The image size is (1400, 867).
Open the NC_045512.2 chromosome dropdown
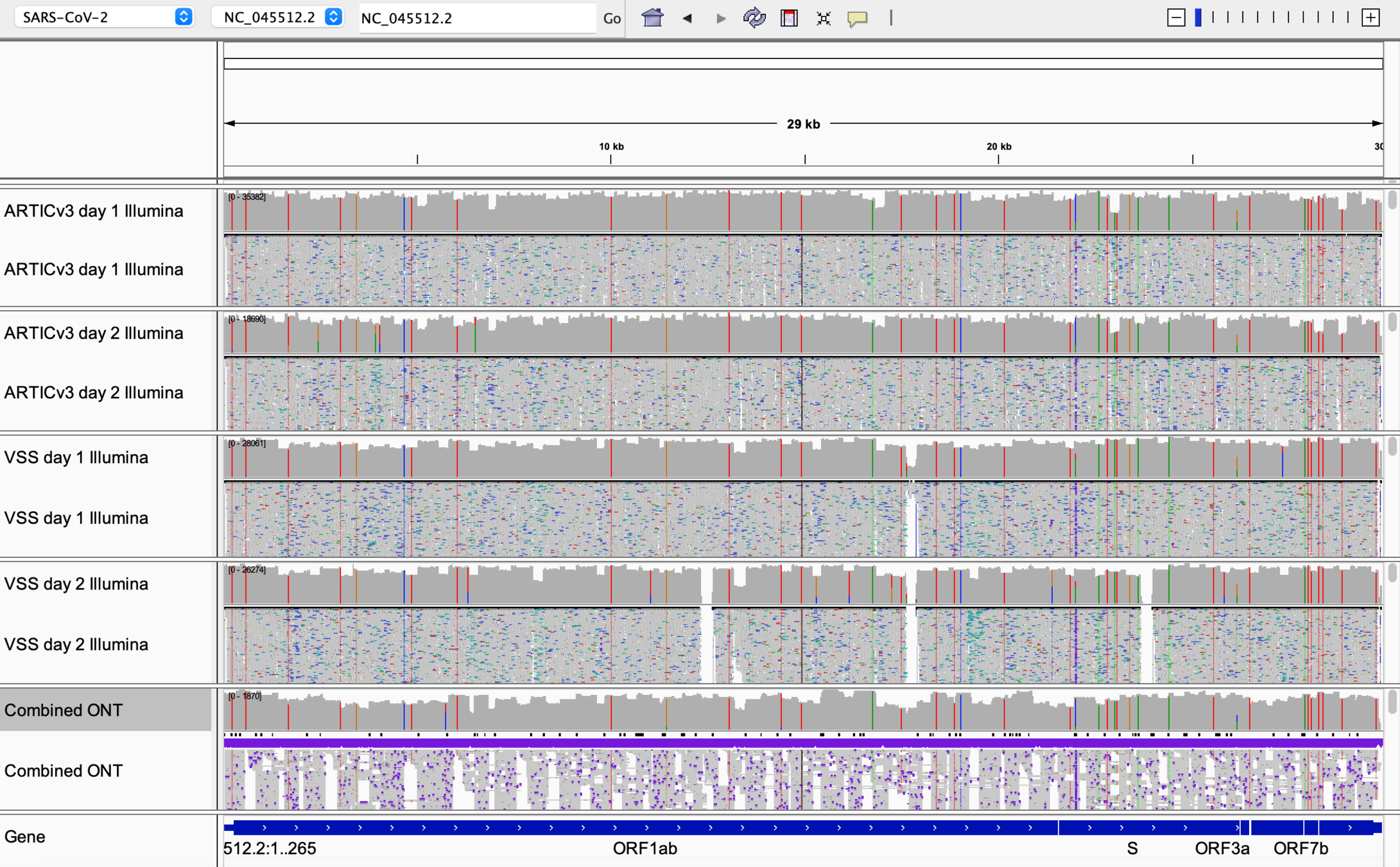click(x=278, y=17)
